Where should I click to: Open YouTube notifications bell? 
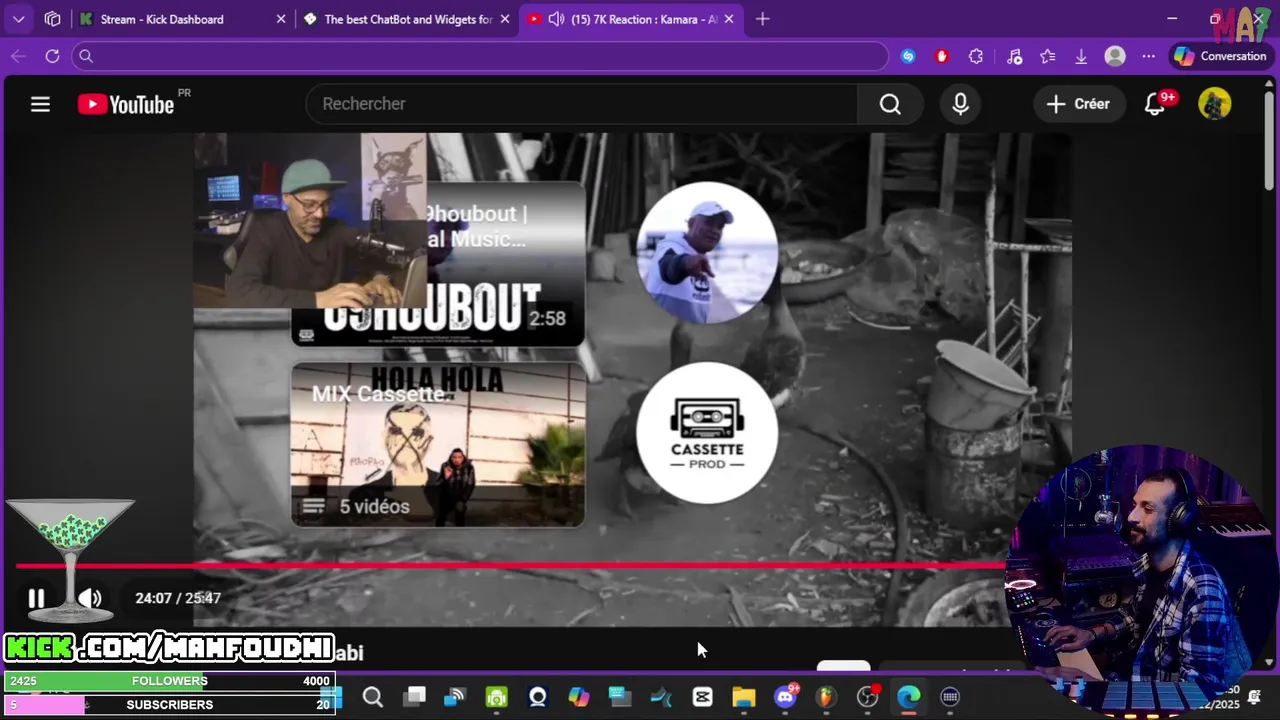click(1155, 104)
